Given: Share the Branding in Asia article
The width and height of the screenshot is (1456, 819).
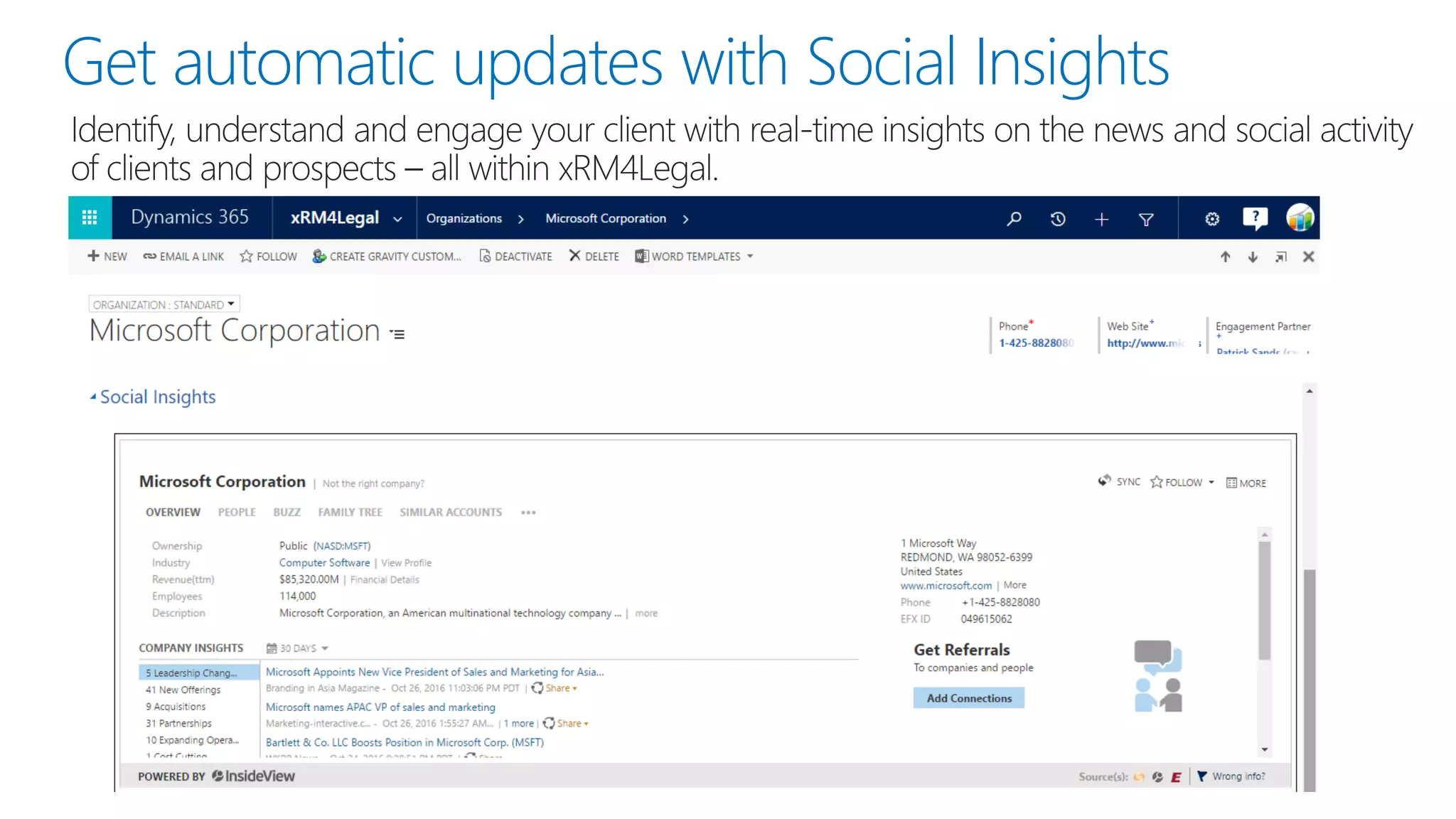Looking at the screenshot, I should (555, 688).
